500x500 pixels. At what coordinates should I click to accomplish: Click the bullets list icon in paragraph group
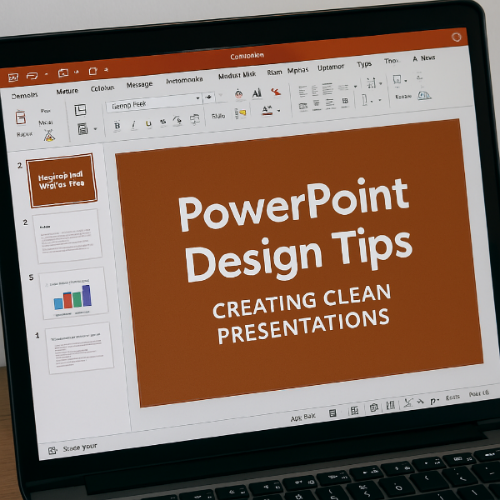click(x=302, y=91)
